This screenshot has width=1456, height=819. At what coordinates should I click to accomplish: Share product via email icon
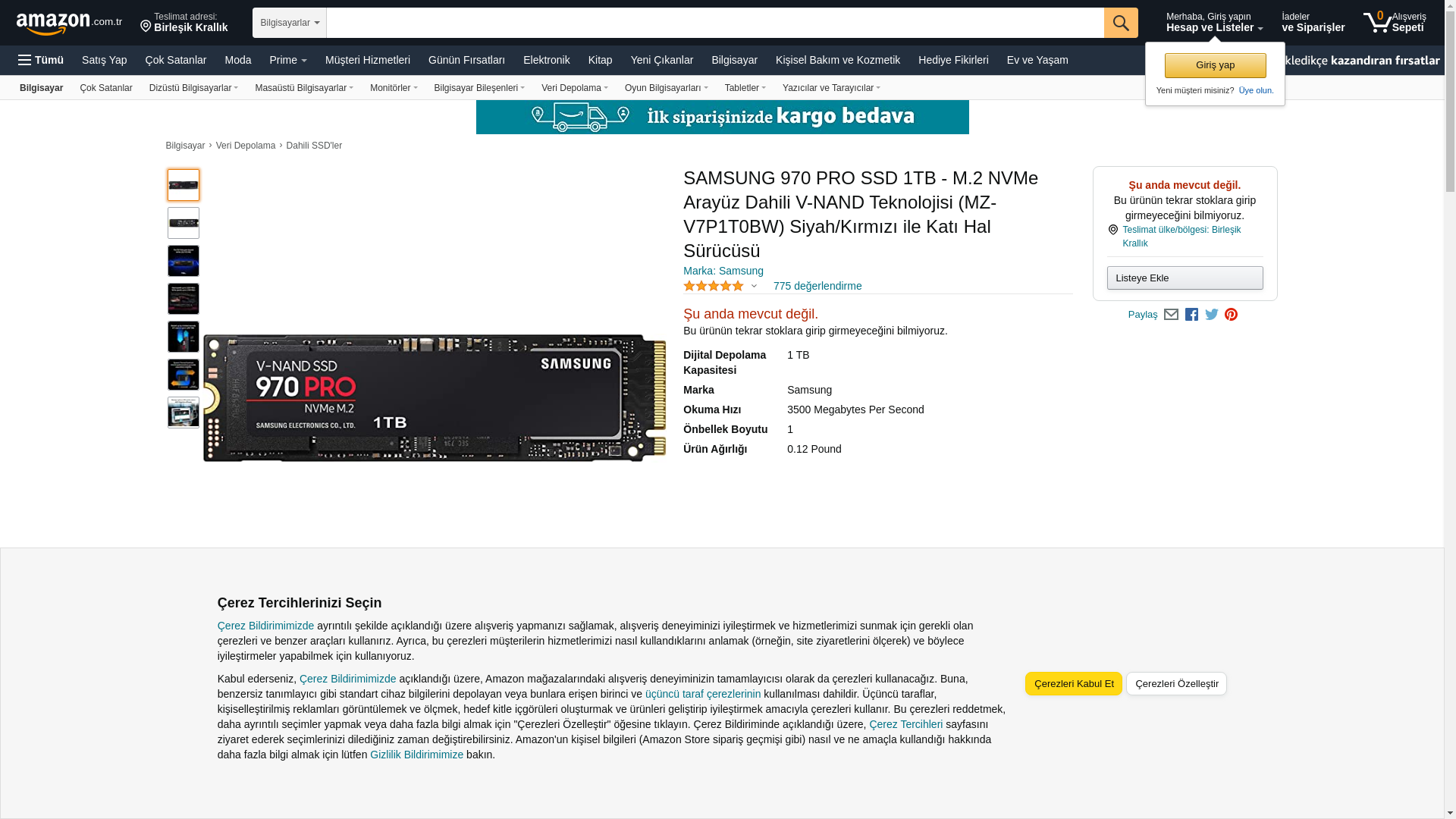1171,315
